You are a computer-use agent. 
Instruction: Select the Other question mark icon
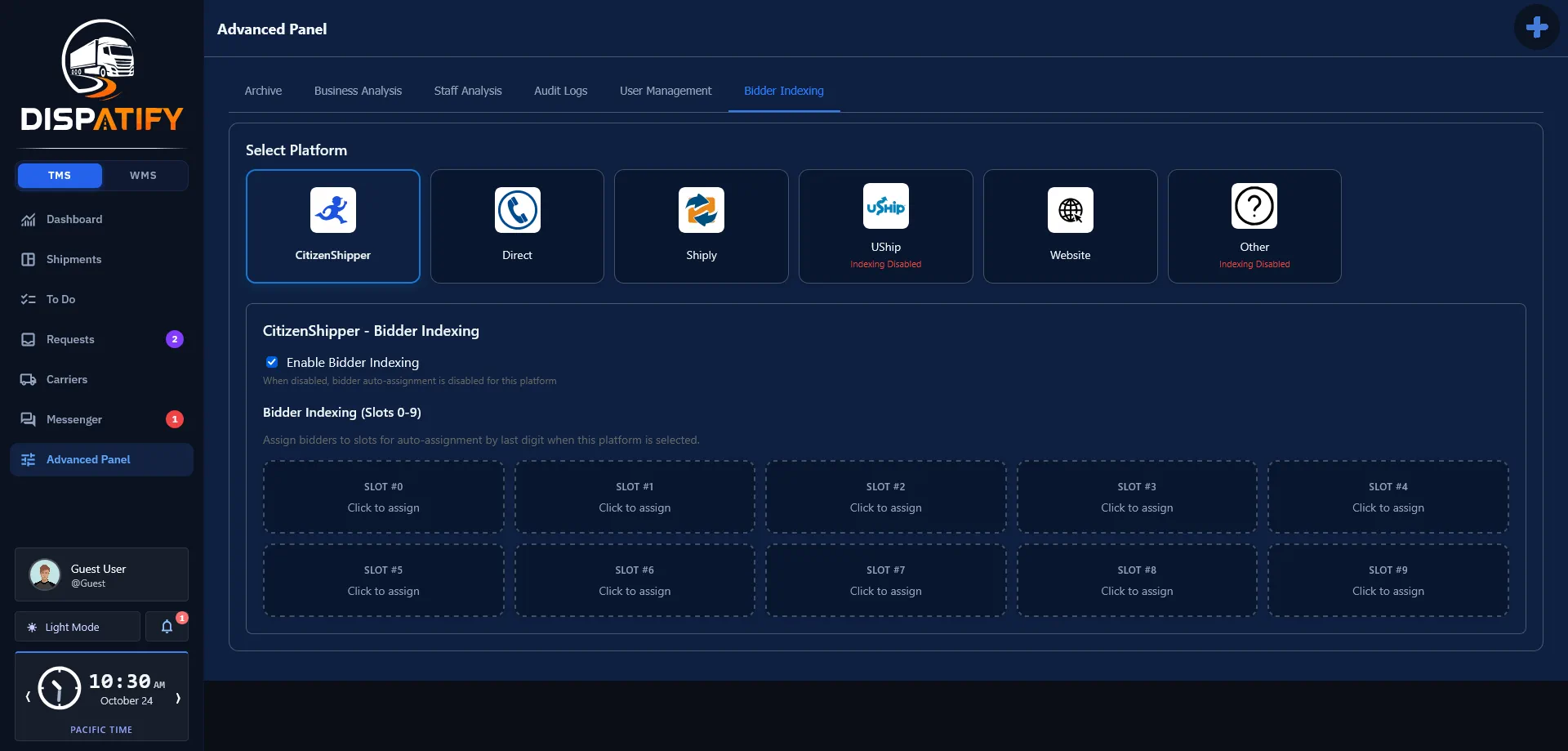coord(1254,206)
